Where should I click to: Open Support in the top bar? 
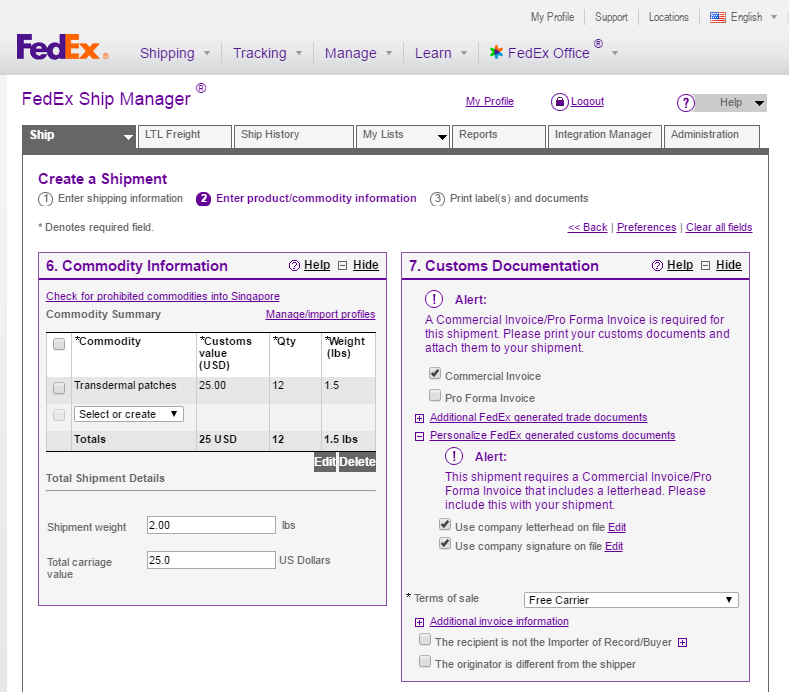(x=611, y=17)
